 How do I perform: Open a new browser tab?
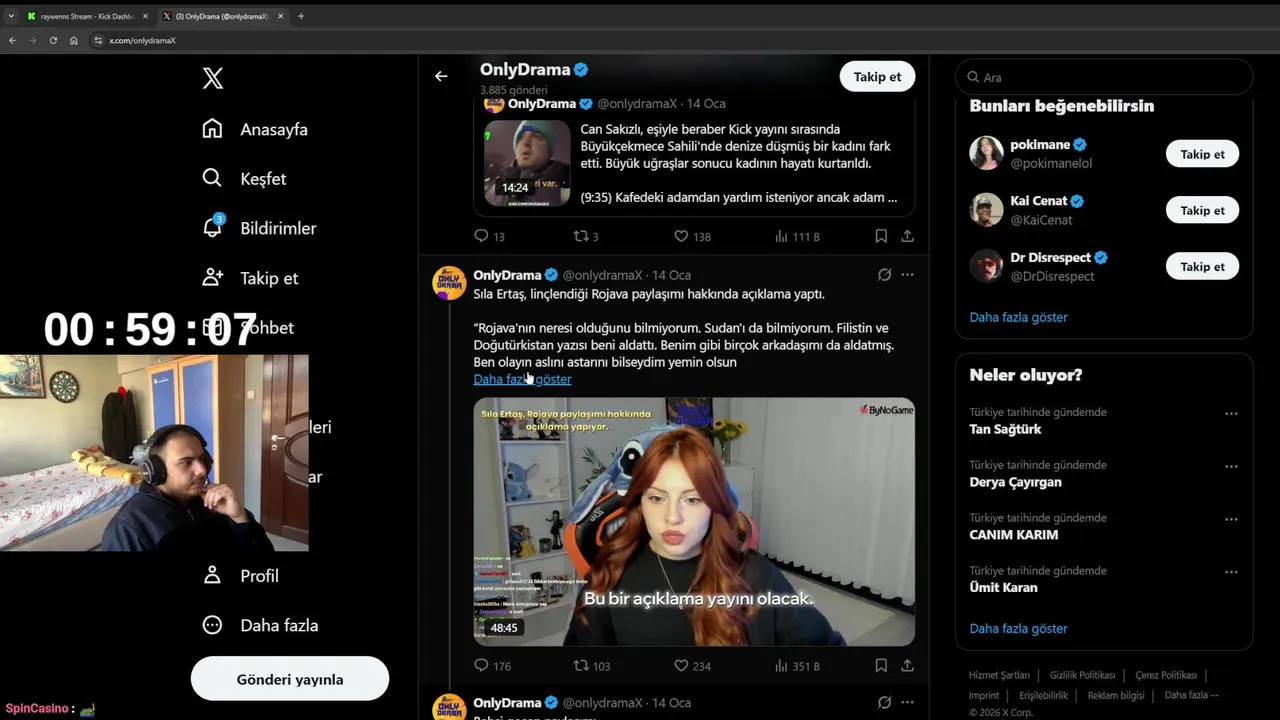click(300, 16)
